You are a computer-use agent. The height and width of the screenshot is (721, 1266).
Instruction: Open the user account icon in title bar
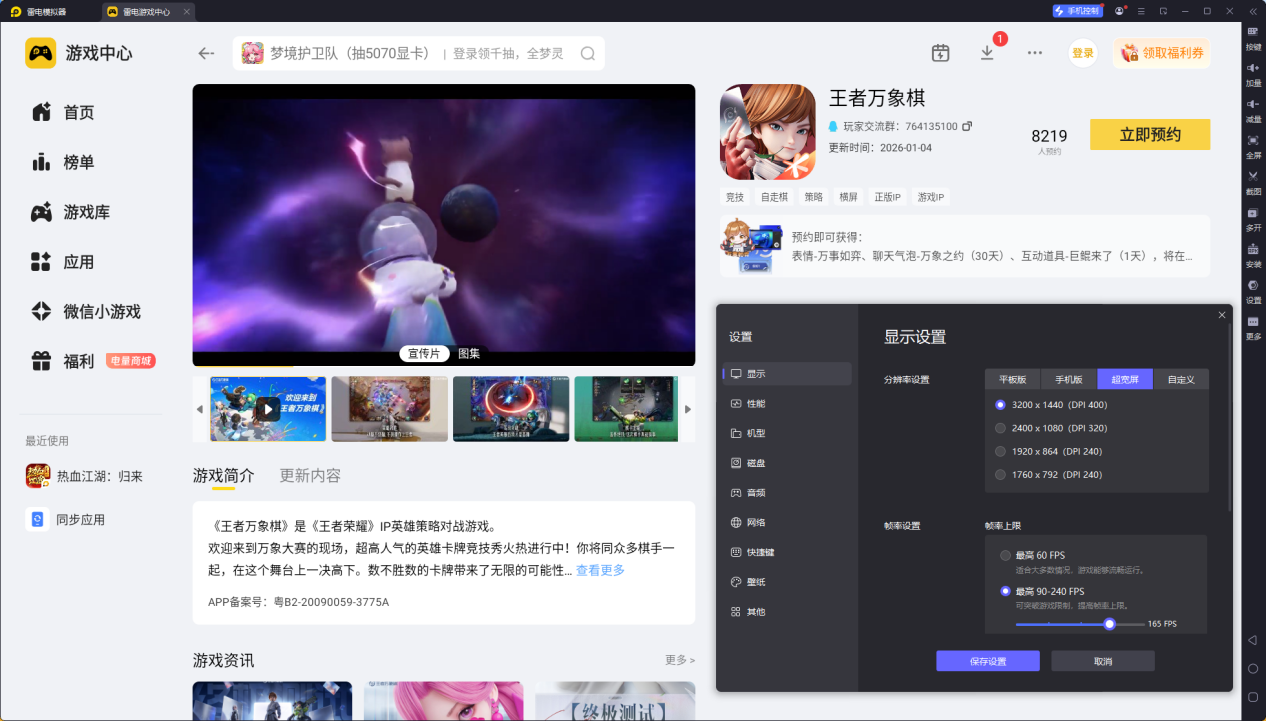pyautogui.click(x=1119, y=11)
